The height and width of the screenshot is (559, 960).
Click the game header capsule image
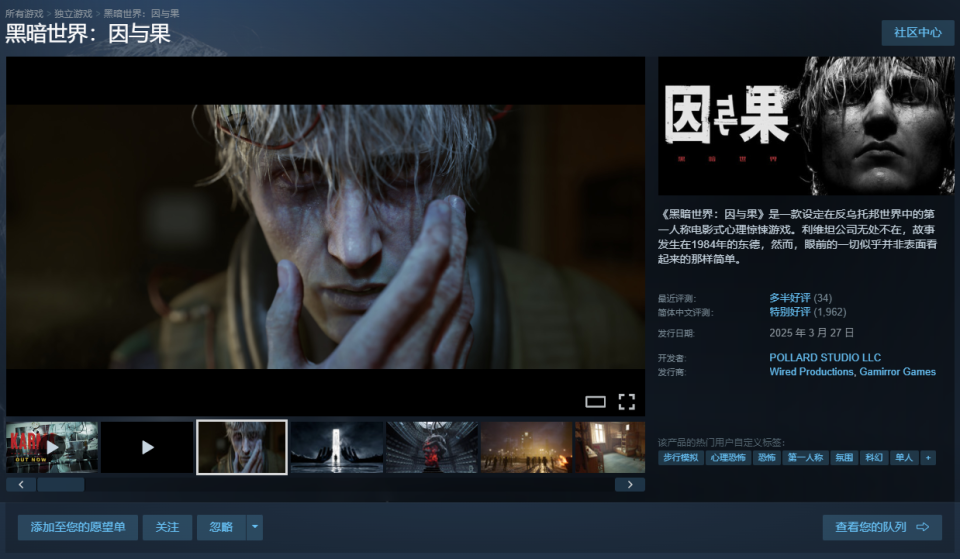pos(806,126)
